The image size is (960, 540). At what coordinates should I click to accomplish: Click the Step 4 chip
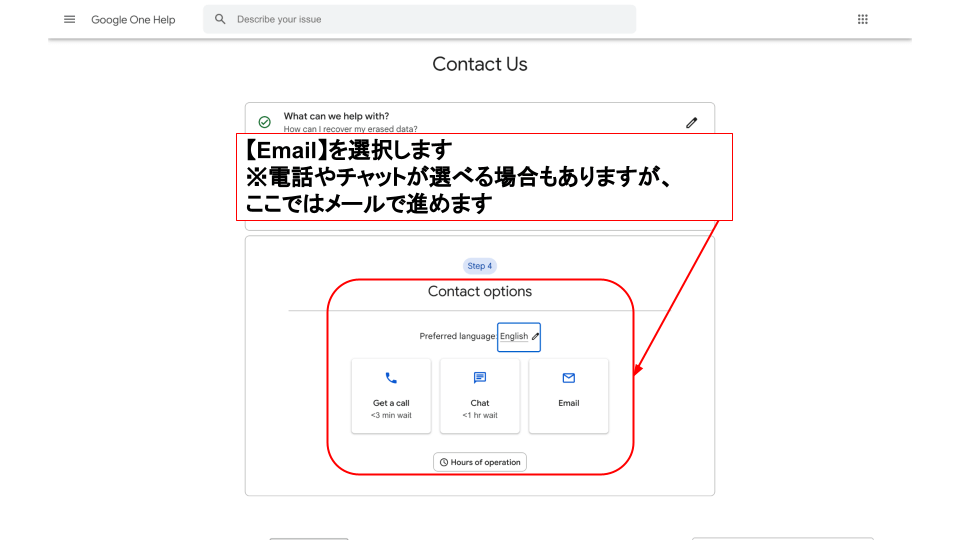pos(480,266)
